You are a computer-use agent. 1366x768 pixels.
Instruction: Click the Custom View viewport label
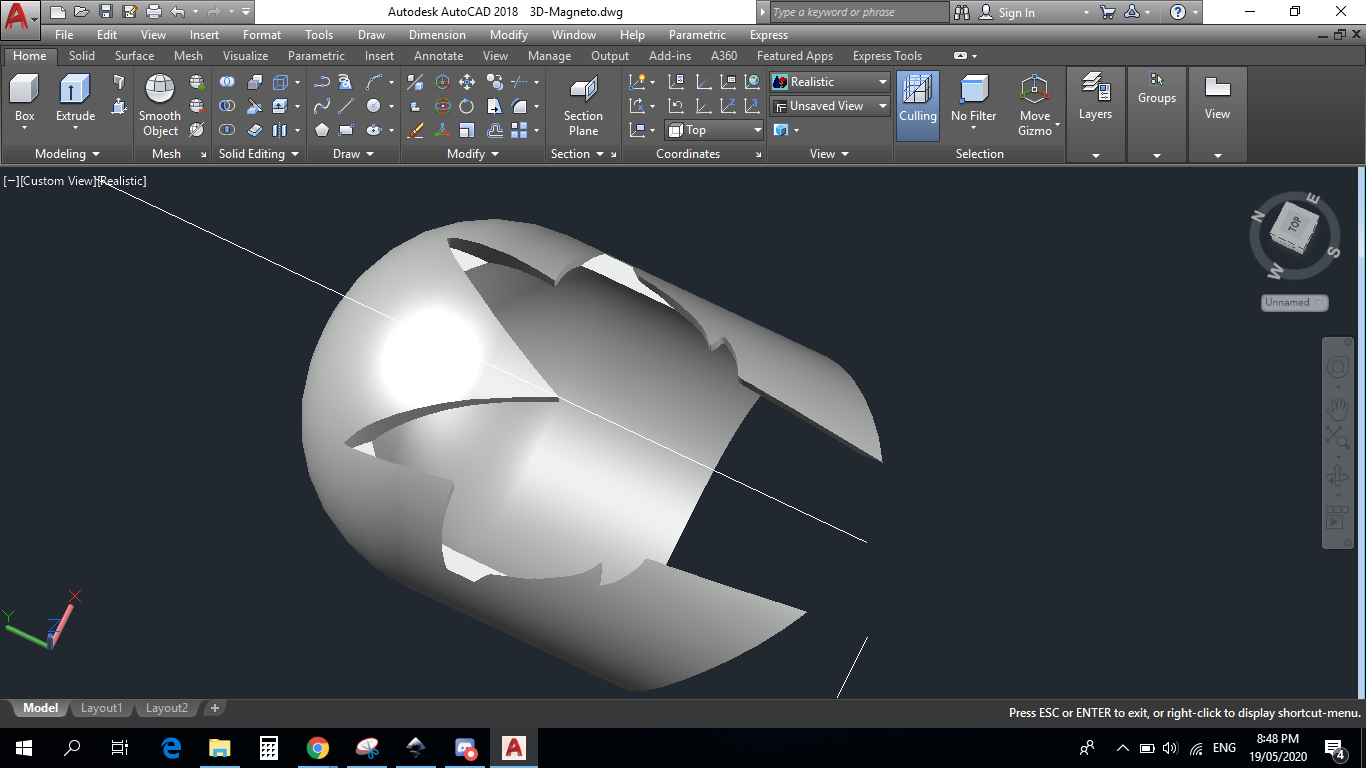(x=58, y=181)
